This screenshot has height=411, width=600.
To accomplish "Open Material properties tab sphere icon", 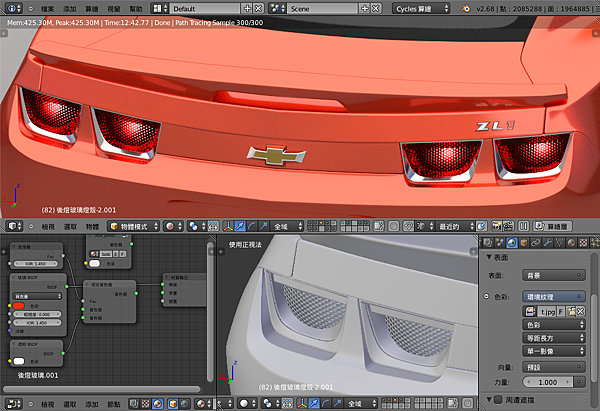I will [571, 243].
